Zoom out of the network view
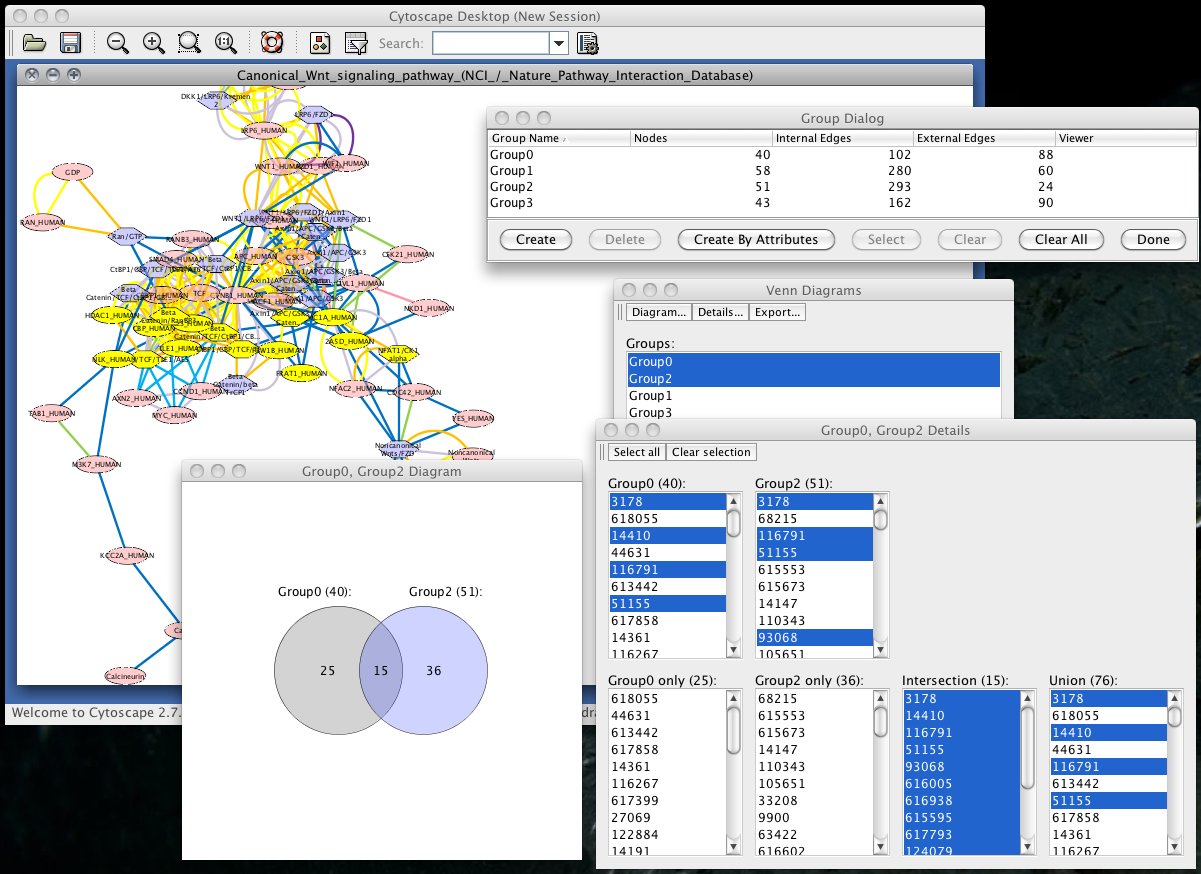The height and width of the screenshot is (874, 1201). pos(118,43)
